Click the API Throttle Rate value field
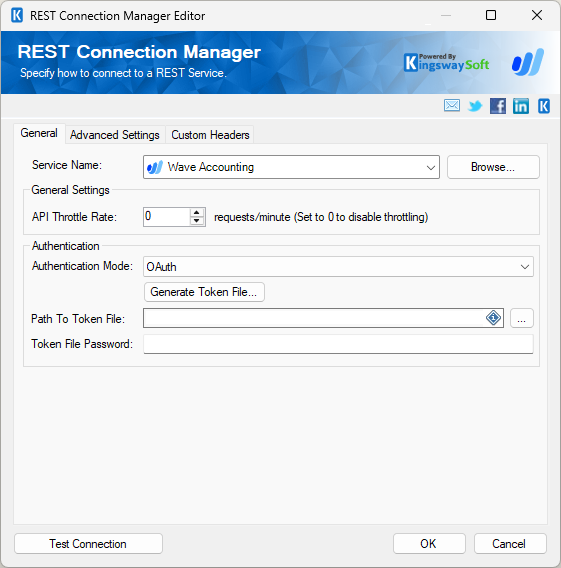 [167, 217]
